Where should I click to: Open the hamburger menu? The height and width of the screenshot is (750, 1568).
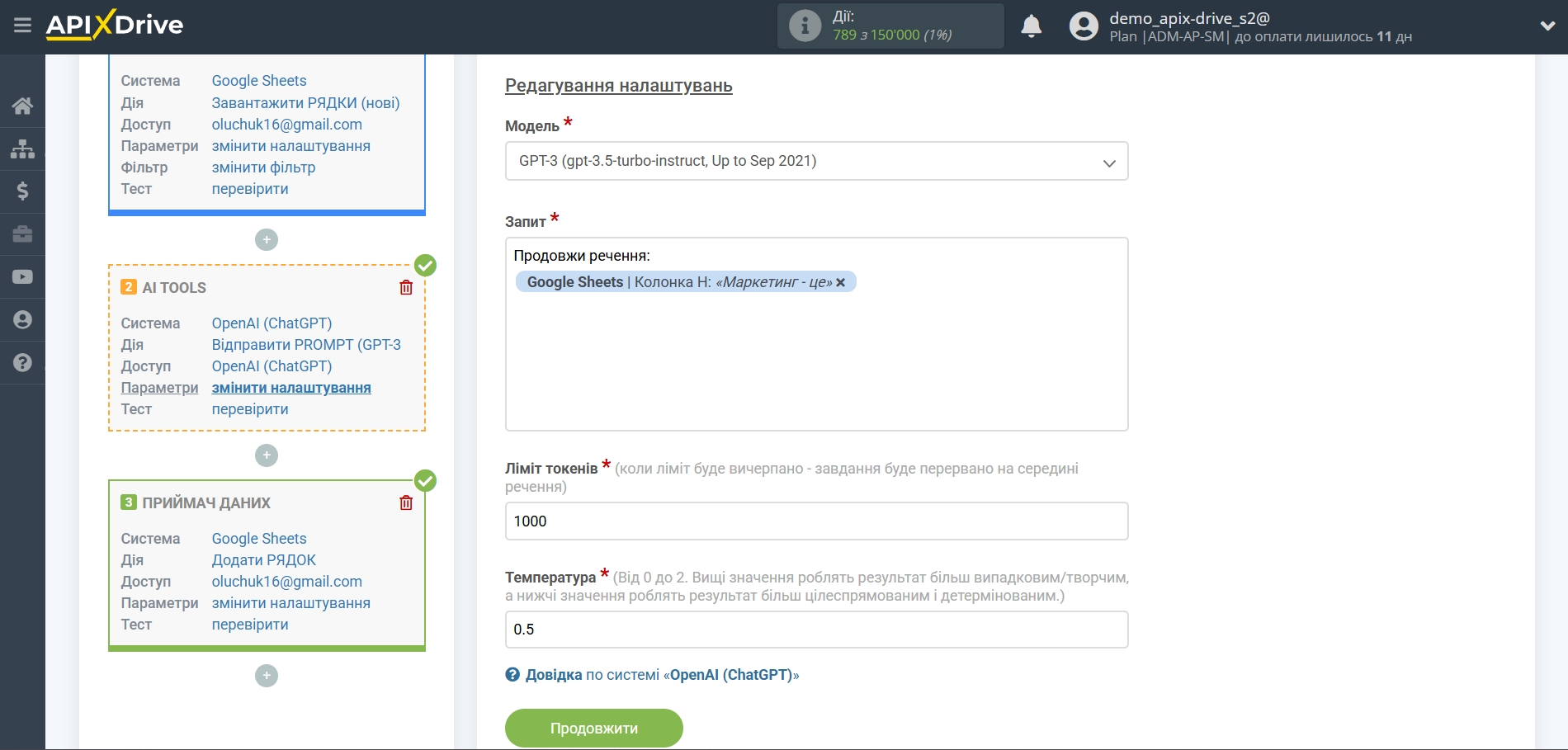pos(22,26)
